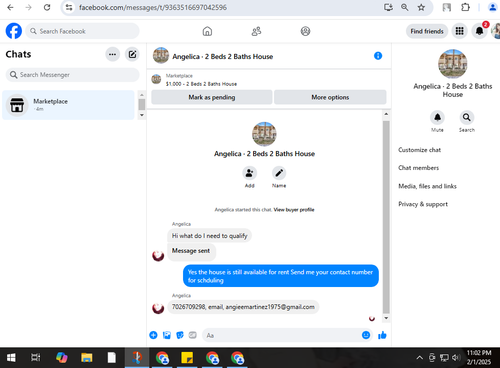Choose a GIF icon in composer

(x=193, y=335)
